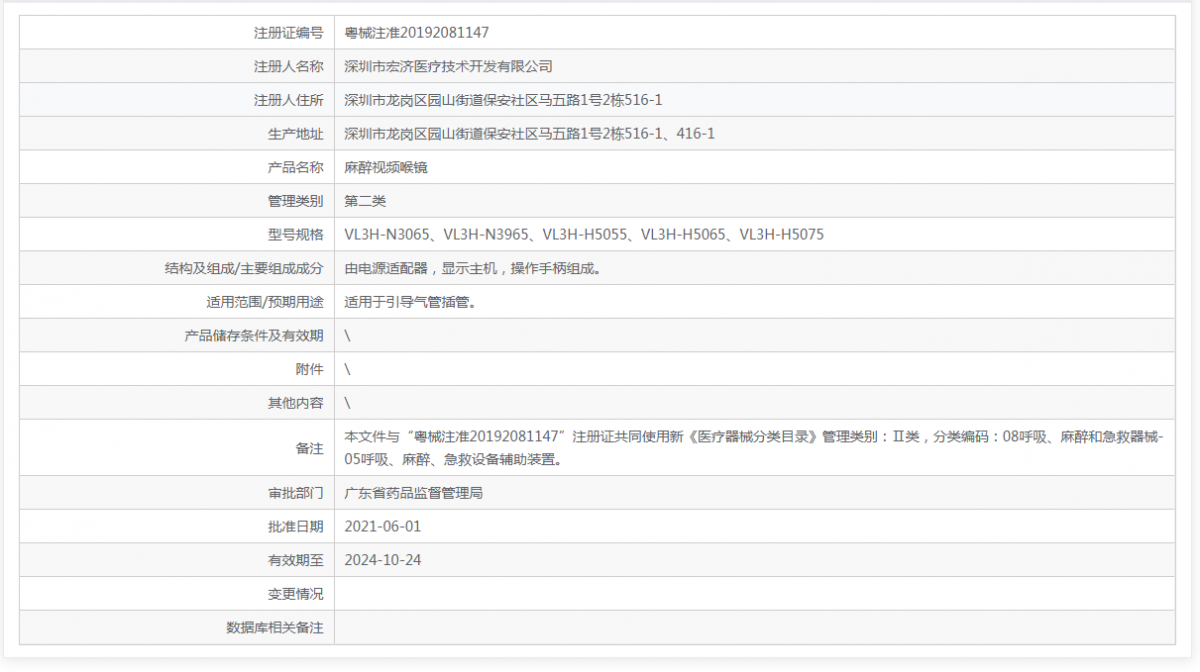This screenshot has width=1200, height=672.
Task: Select the model list starting VL3H-N3065
Action: [584, 235]
